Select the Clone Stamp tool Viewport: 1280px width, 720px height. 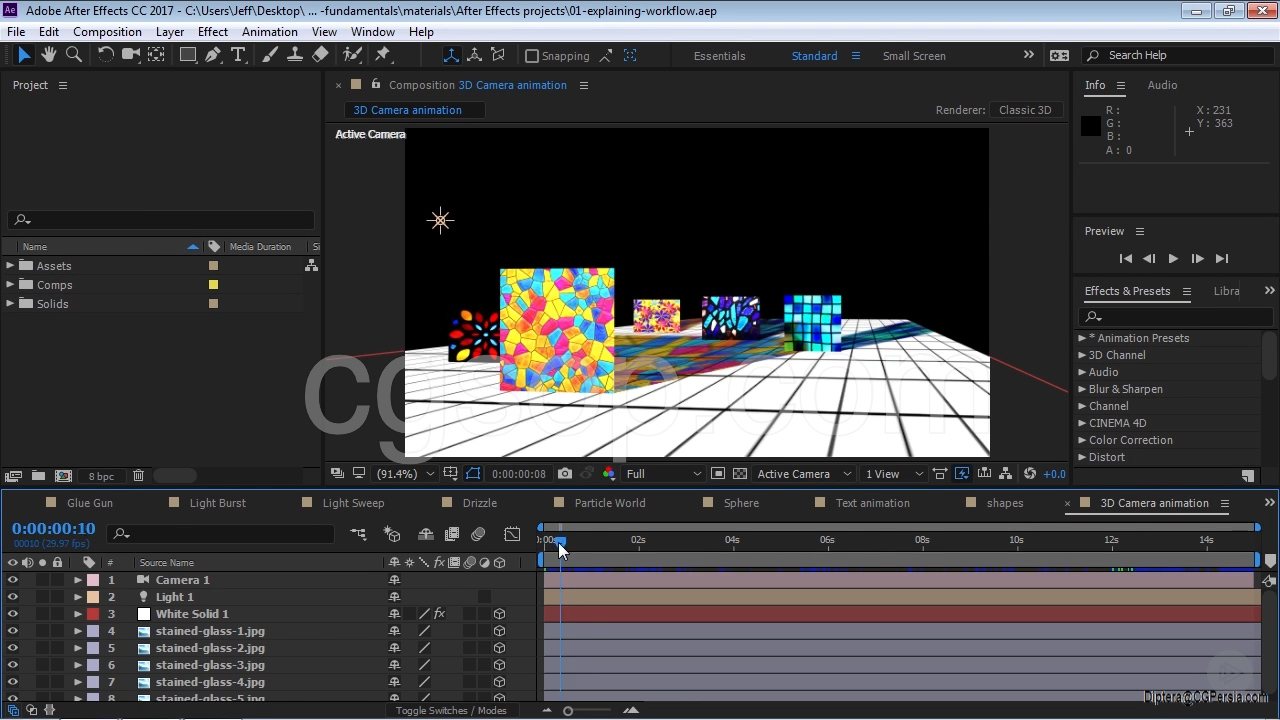click(x=295, y=55)
